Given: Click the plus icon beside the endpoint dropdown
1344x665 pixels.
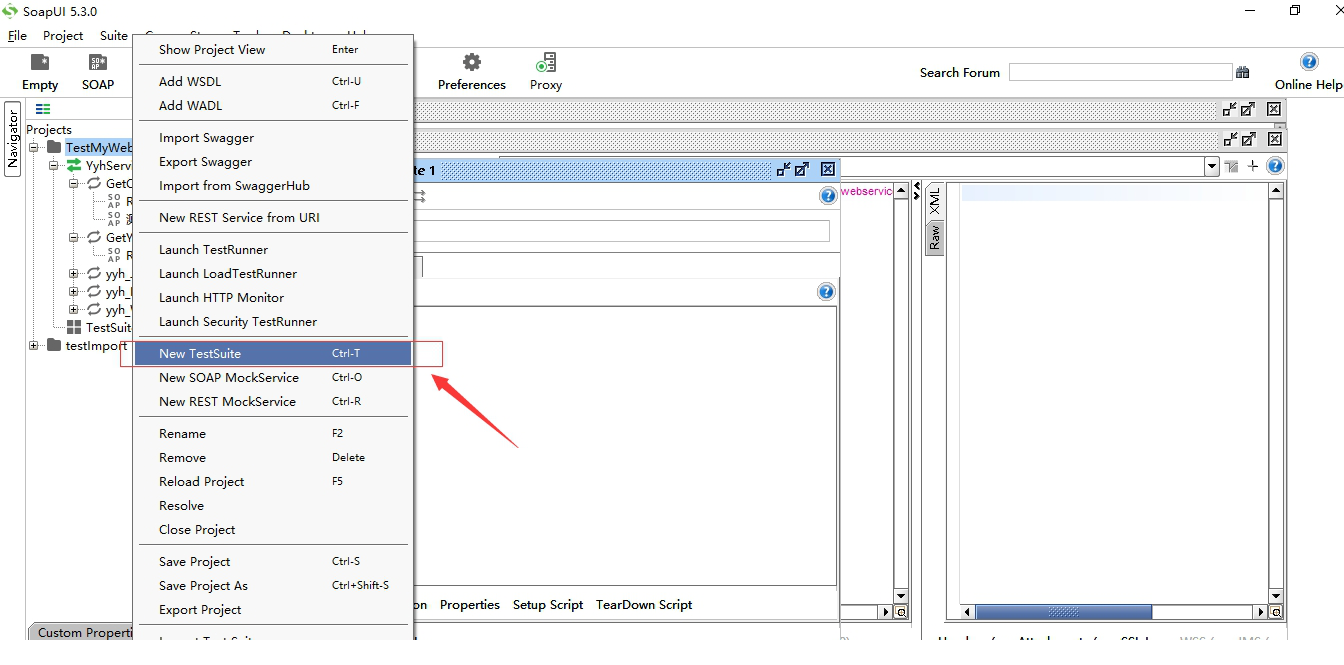Looking at the screenshot, I should point(1253,166).
